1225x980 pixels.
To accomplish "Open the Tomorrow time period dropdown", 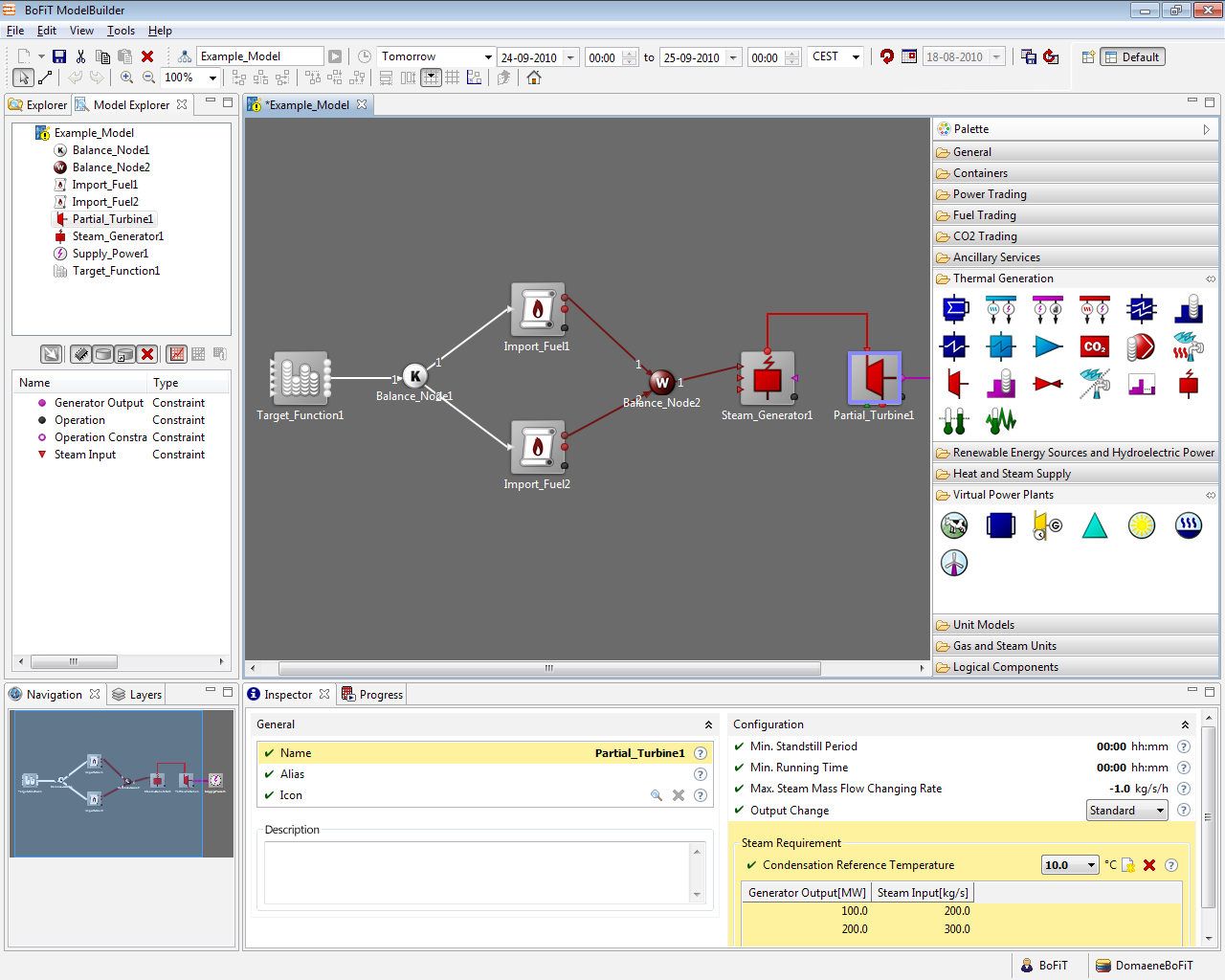I will click(x=488, y=57).
